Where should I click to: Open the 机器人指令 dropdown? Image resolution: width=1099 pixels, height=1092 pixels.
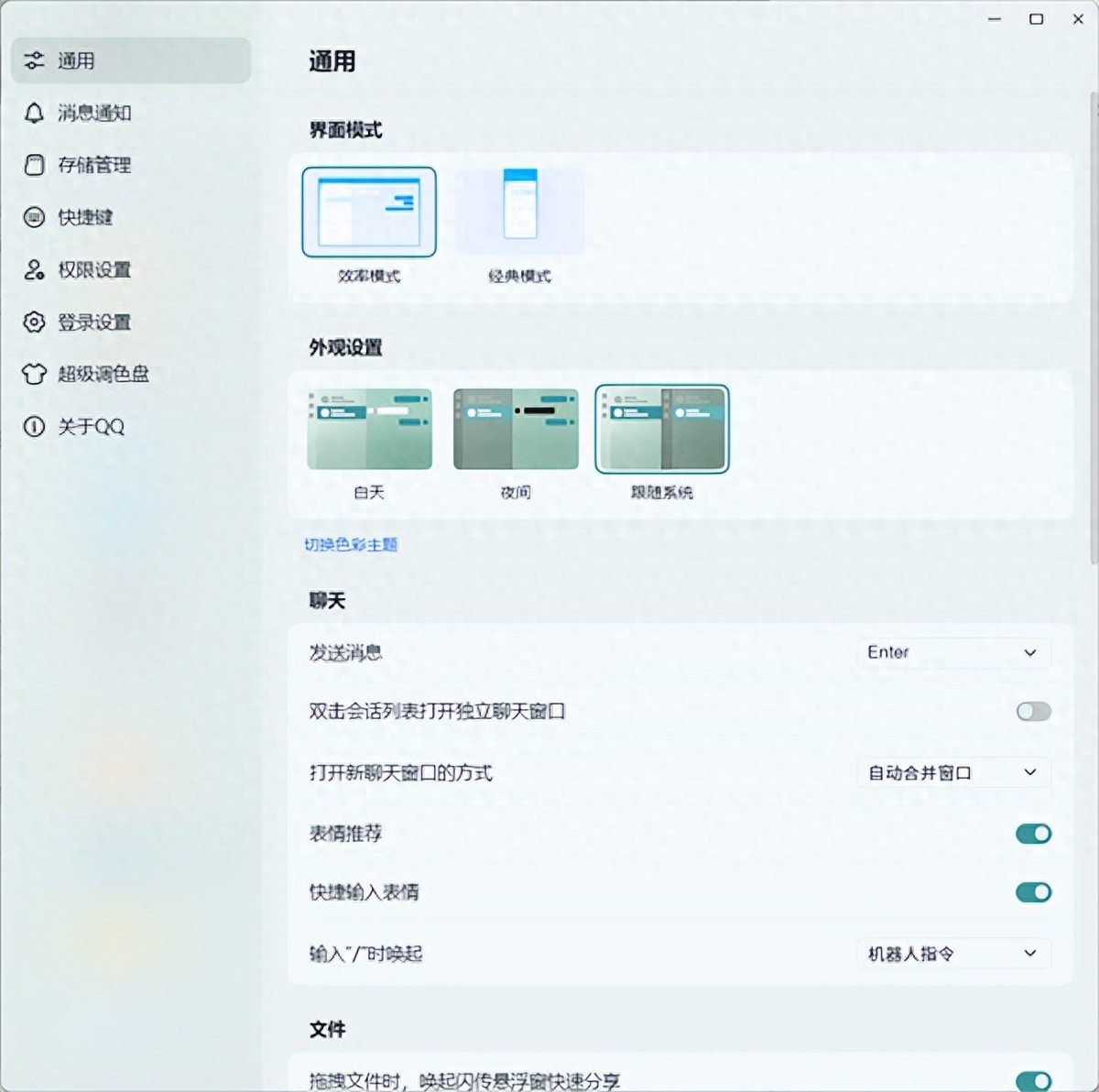click(952, 954)
